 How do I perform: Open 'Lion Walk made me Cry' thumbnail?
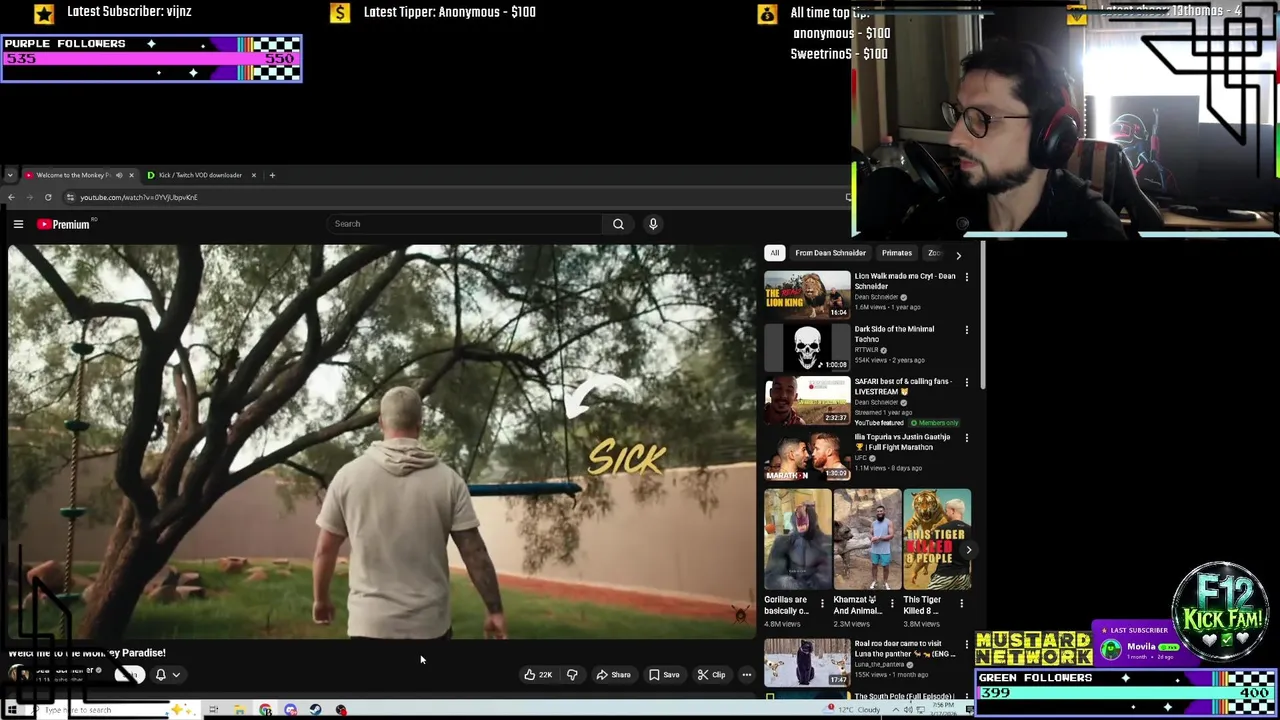coord(807,295)
